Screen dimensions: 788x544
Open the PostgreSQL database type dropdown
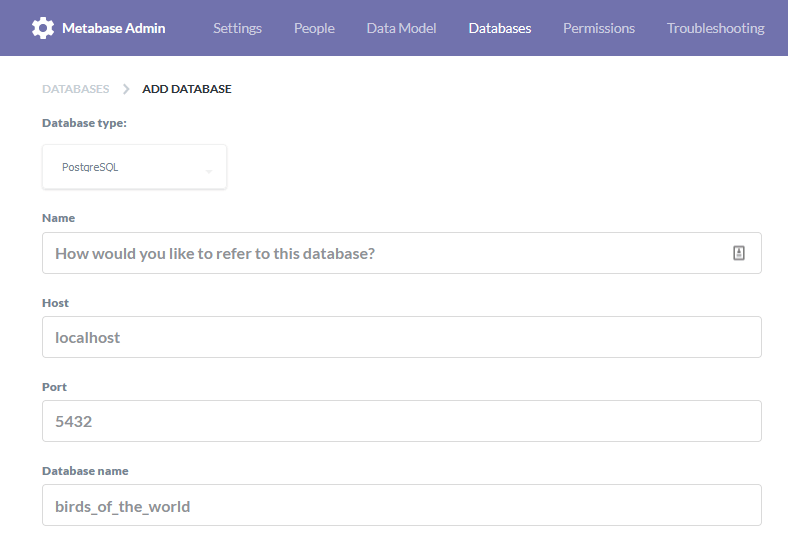[x=134, y=167]
